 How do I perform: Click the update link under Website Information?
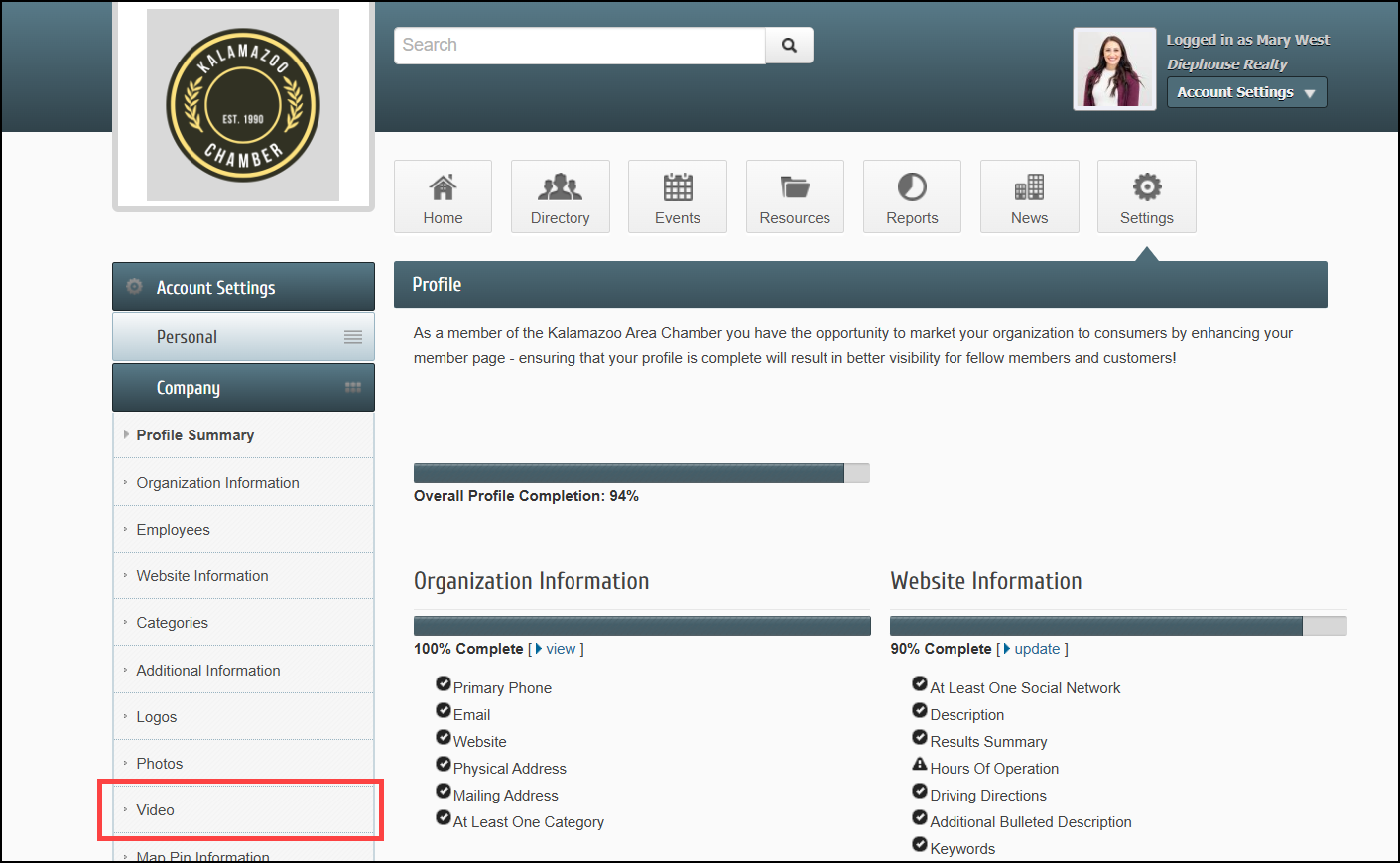click(1037, 649)
